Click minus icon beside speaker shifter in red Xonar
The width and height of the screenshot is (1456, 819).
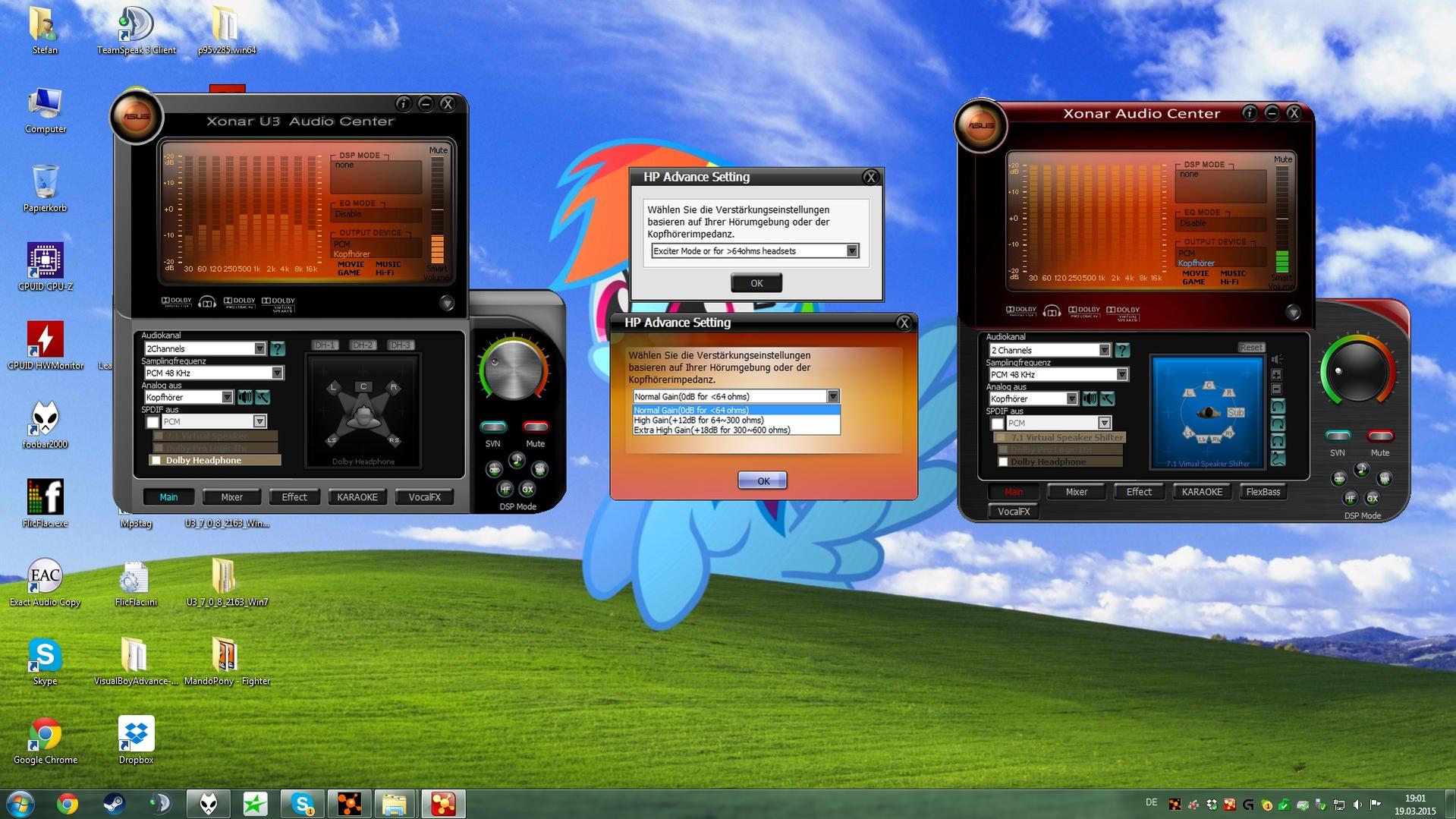click(1277, 389)
